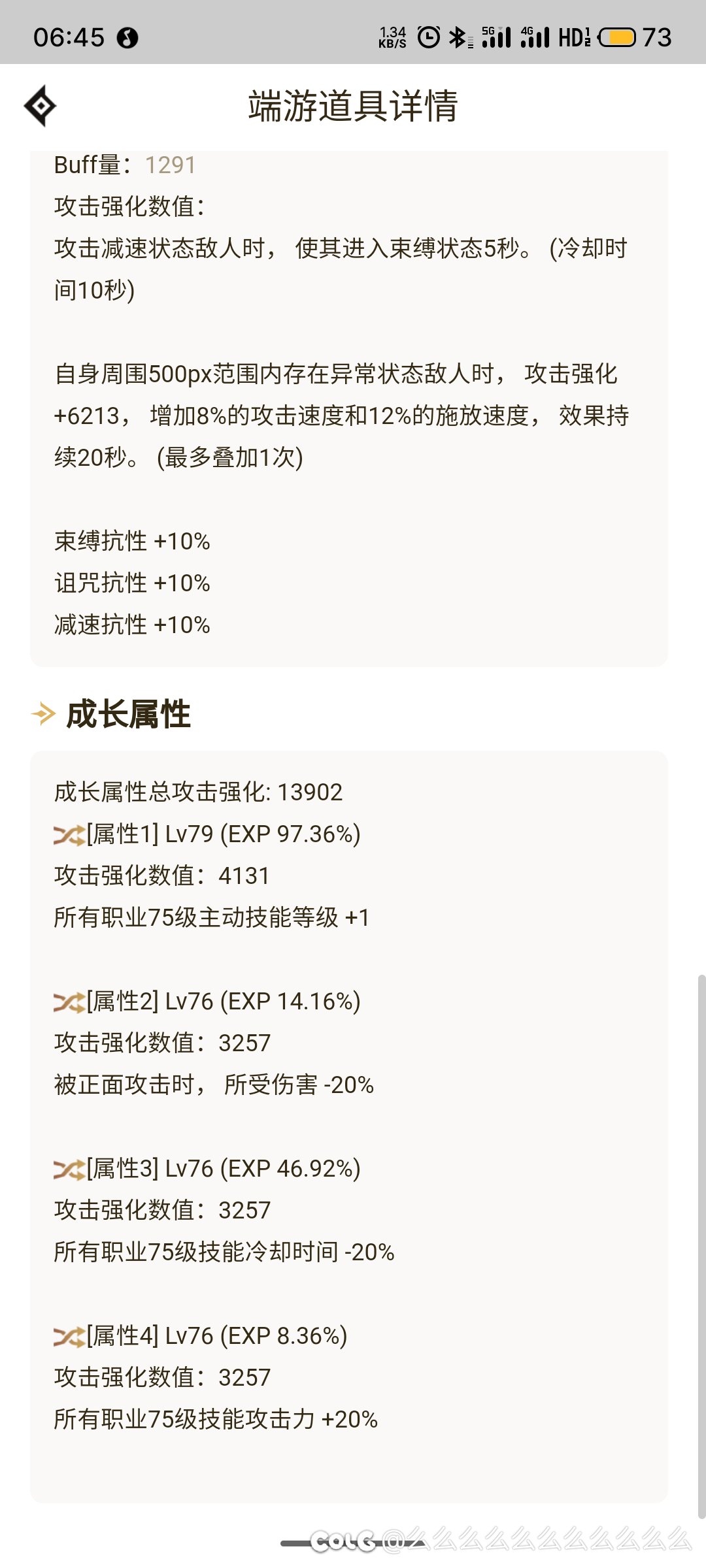Tap shuffle icon next to 属性3
This screenshot has width=706, height=1568.
tap(69, 1169)
